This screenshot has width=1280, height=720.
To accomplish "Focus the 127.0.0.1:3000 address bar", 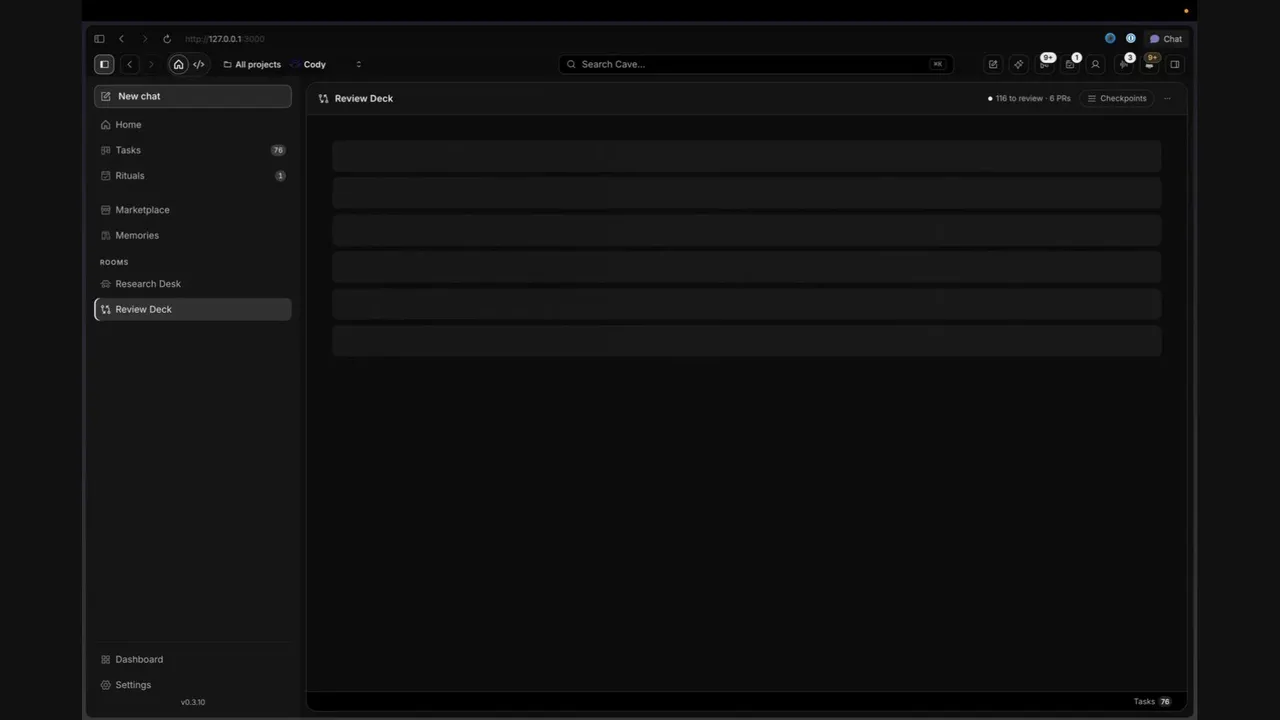I will click(x=225, y=39).
